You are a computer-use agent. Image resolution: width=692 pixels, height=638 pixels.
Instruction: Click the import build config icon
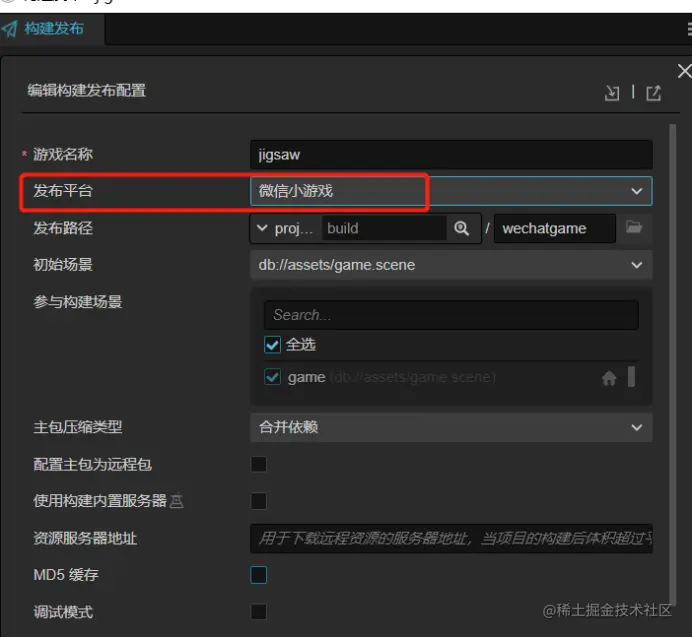[612, 93]
